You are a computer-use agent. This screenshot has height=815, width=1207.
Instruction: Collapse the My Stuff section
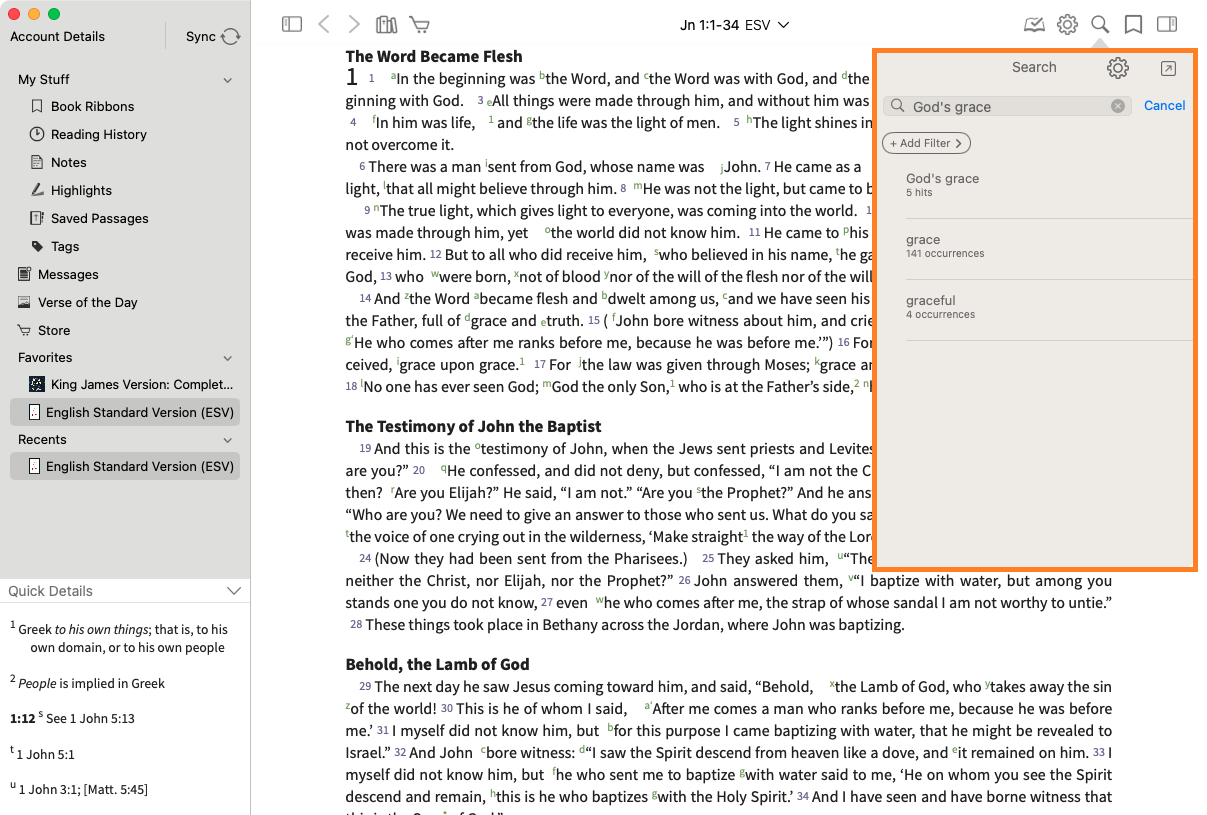(x=228, y=80)
